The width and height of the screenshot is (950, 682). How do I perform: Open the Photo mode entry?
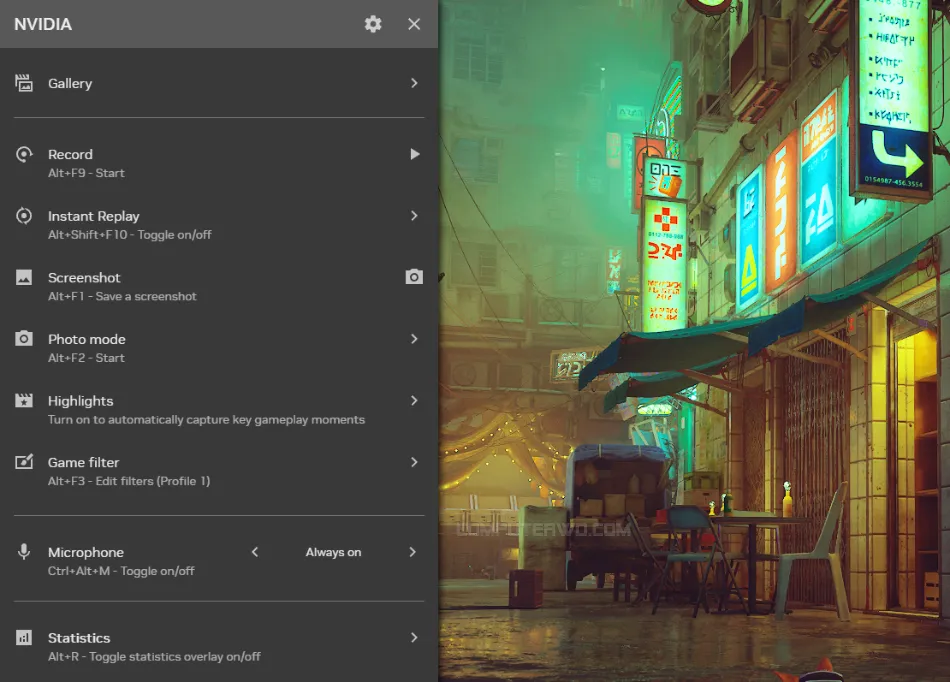click(x=219, y=348)
